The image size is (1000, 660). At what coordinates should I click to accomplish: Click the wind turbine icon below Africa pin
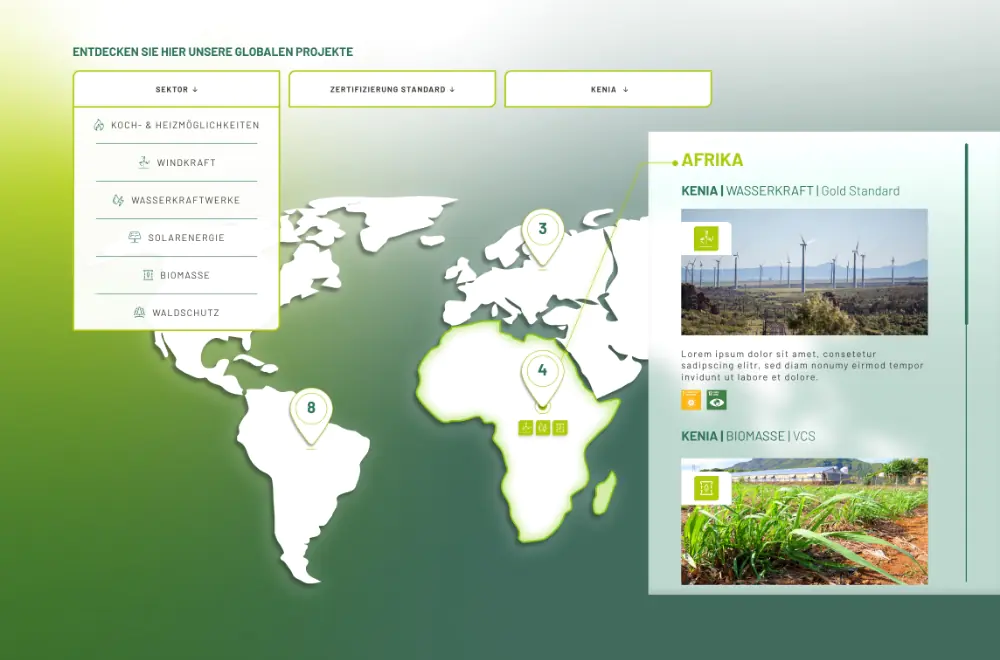point(525,428)
